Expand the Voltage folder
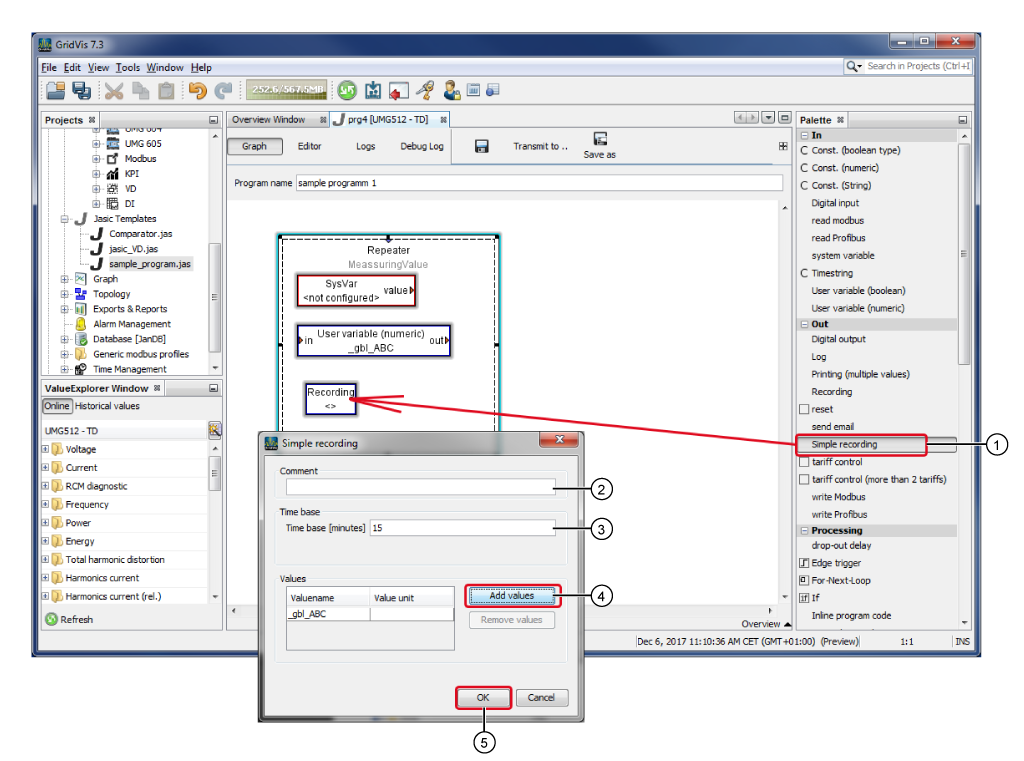Image resolution: width=1024 pixels, height=761 pixels. pyautogui.click(x=45, y=450)
